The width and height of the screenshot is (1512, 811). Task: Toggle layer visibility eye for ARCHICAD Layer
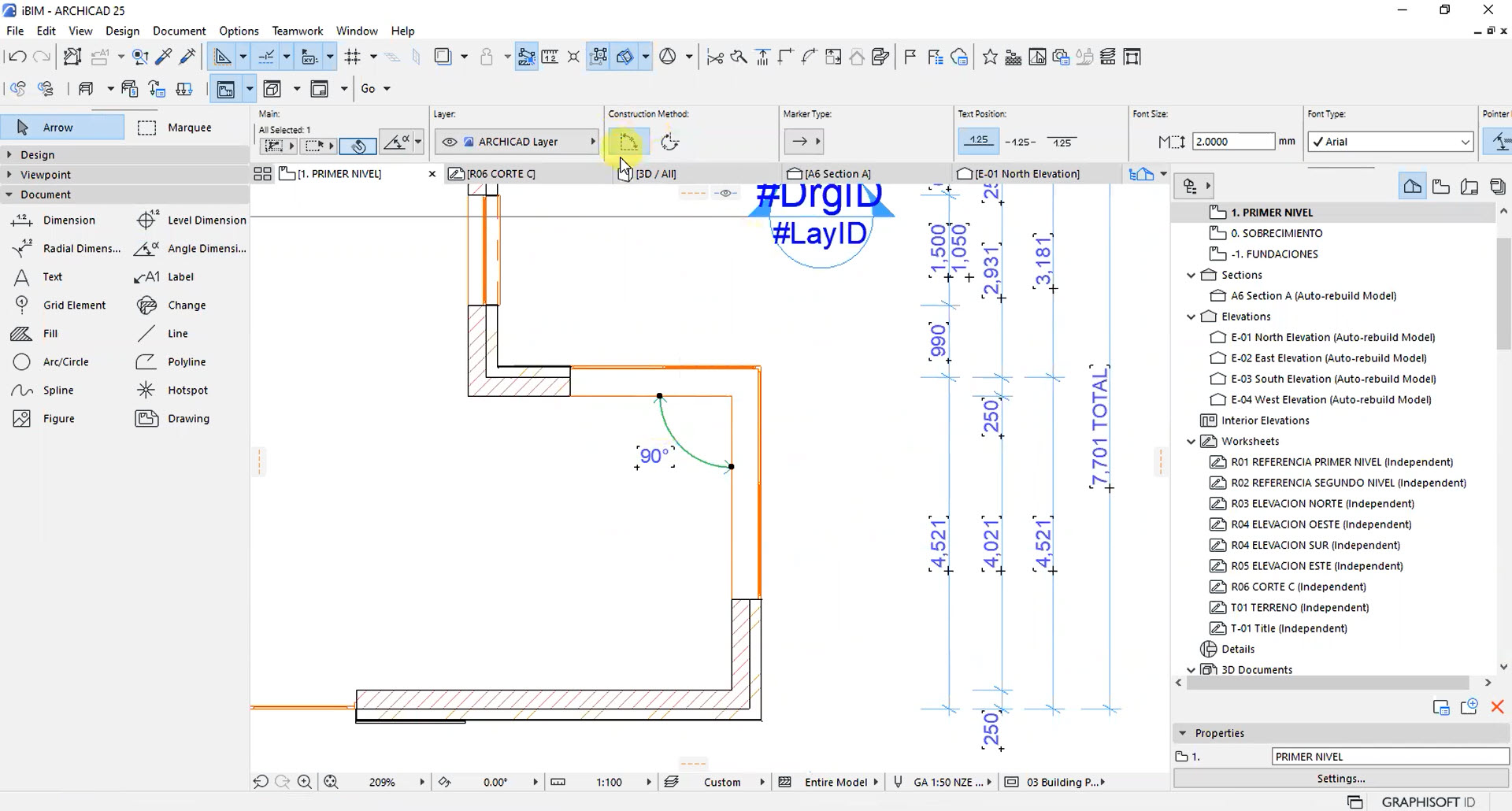point(450,142)
